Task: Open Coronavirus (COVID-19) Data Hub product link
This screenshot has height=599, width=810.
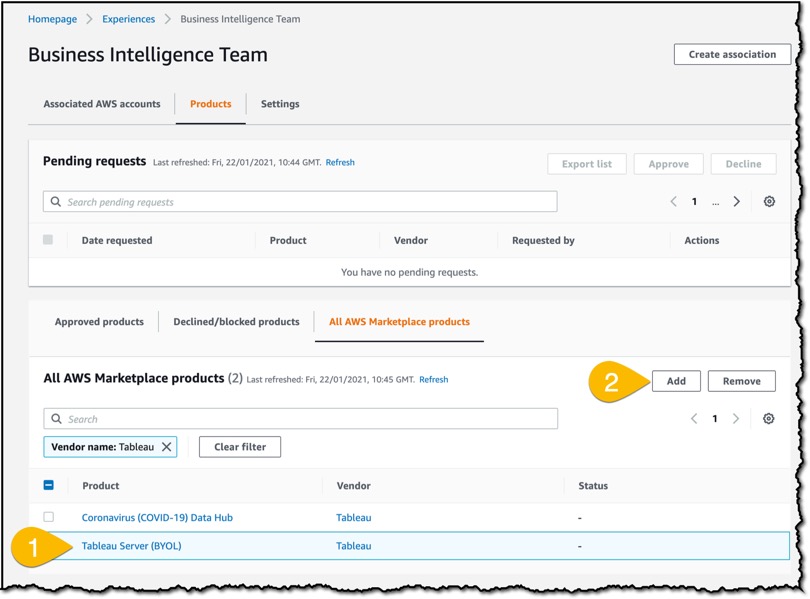Action: 157,517
